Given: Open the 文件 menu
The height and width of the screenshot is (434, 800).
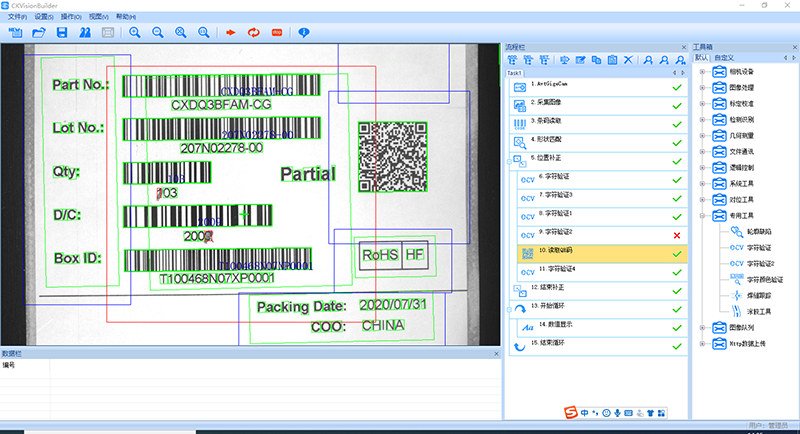Looking at the screenshot, I should point(17,18).
